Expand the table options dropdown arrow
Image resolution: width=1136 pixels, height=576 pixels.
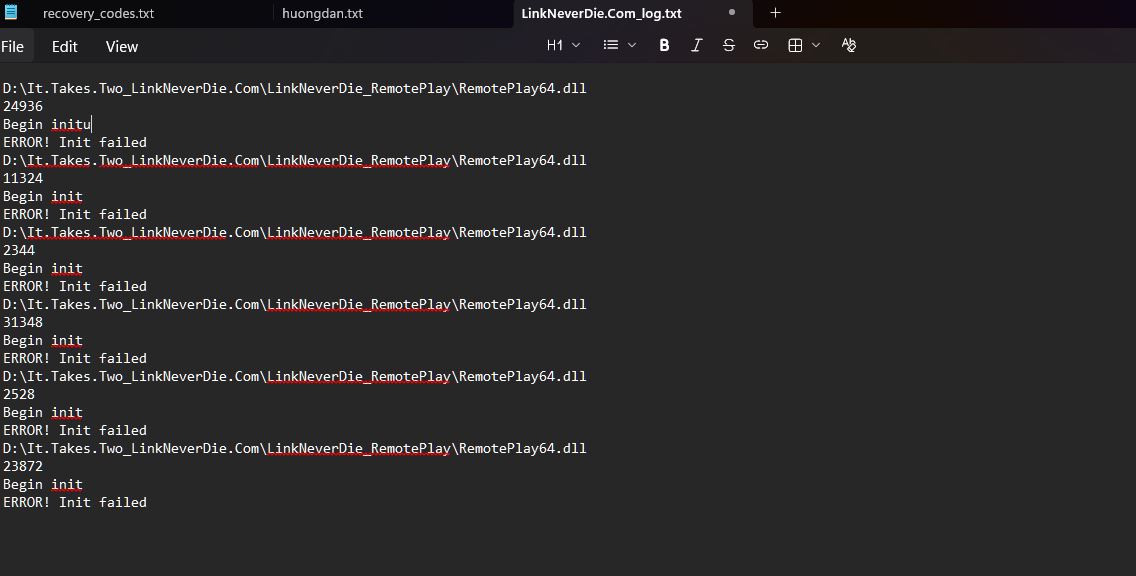pyautogui.click(x=816, y=45)
